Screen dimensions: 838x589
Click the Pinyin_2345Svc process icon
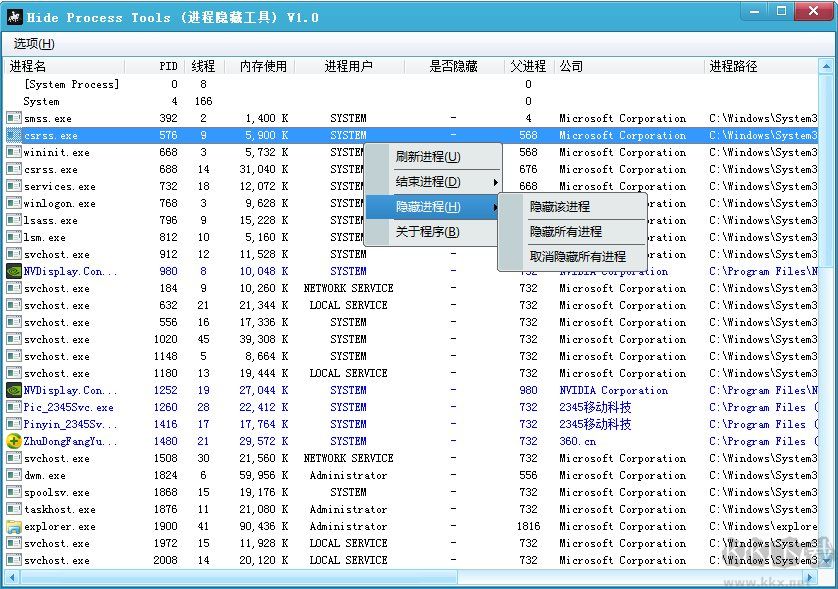(x=14, y=424)
